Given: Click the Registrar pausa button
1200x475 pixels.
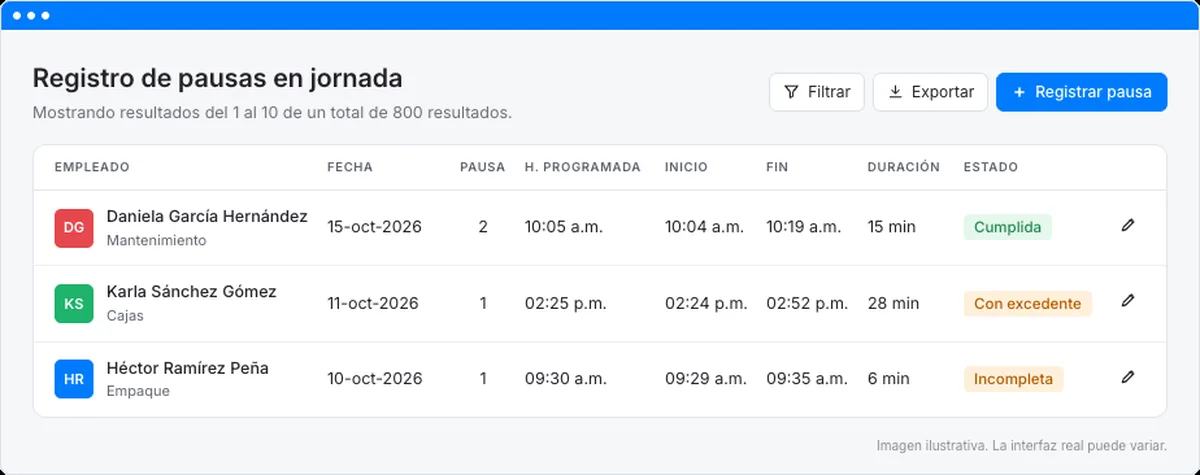Looking at the screenshot, I should (1081, 92).
